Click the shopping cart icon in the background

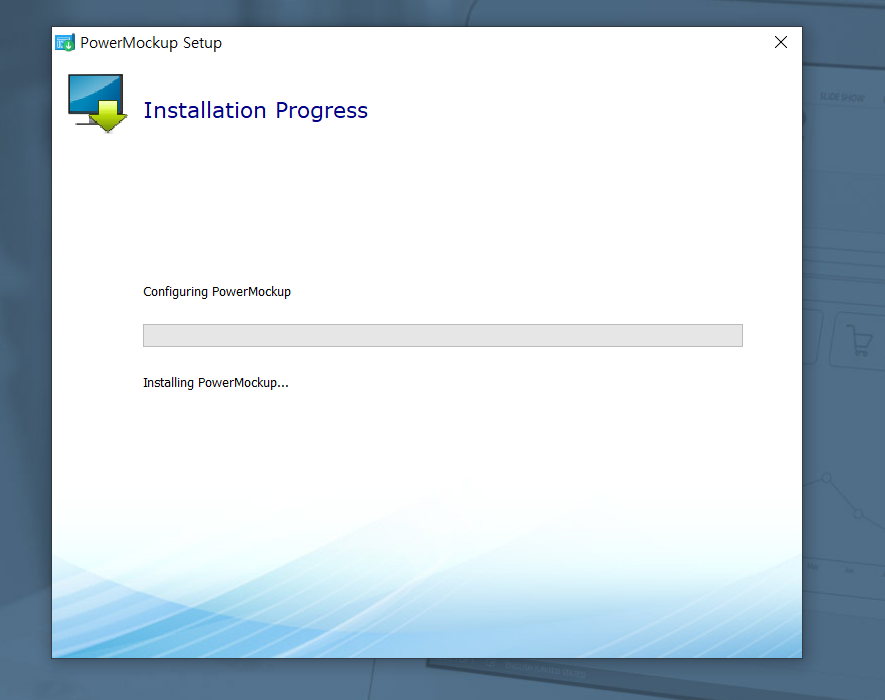[860, 340]
